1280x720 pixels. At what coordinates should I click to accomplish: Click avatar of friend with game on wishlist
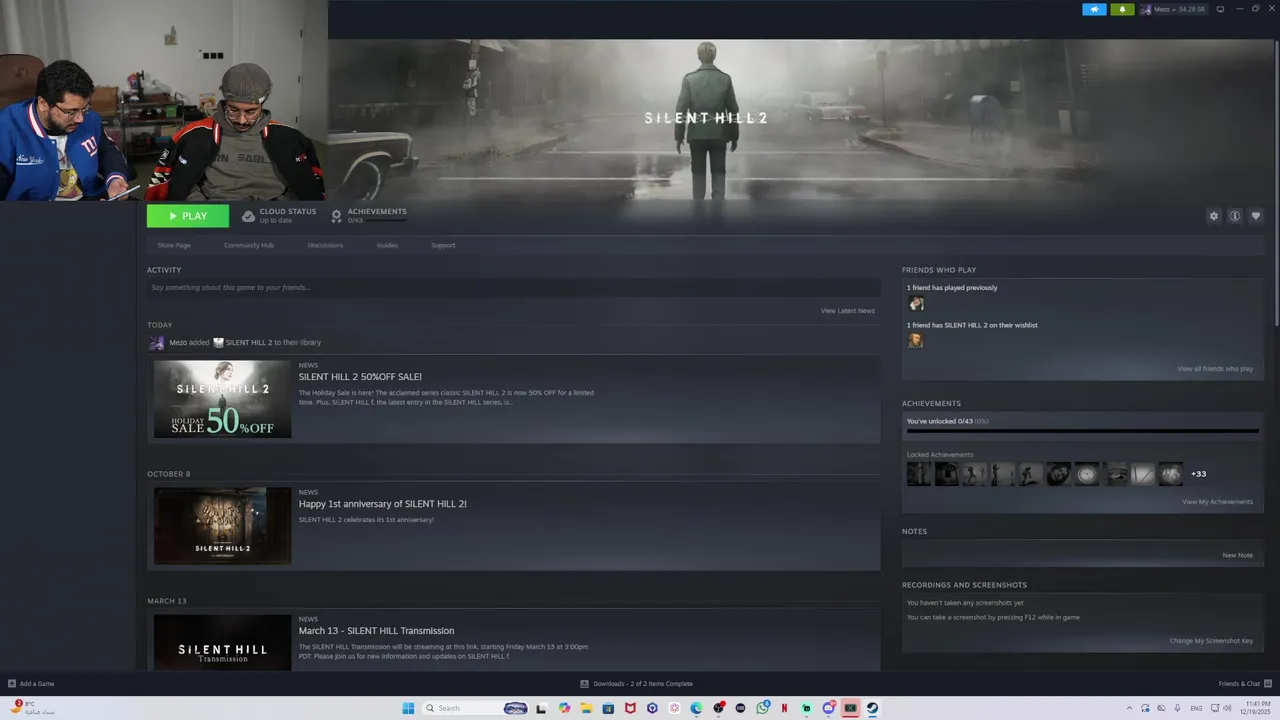(x=915, y=341)
